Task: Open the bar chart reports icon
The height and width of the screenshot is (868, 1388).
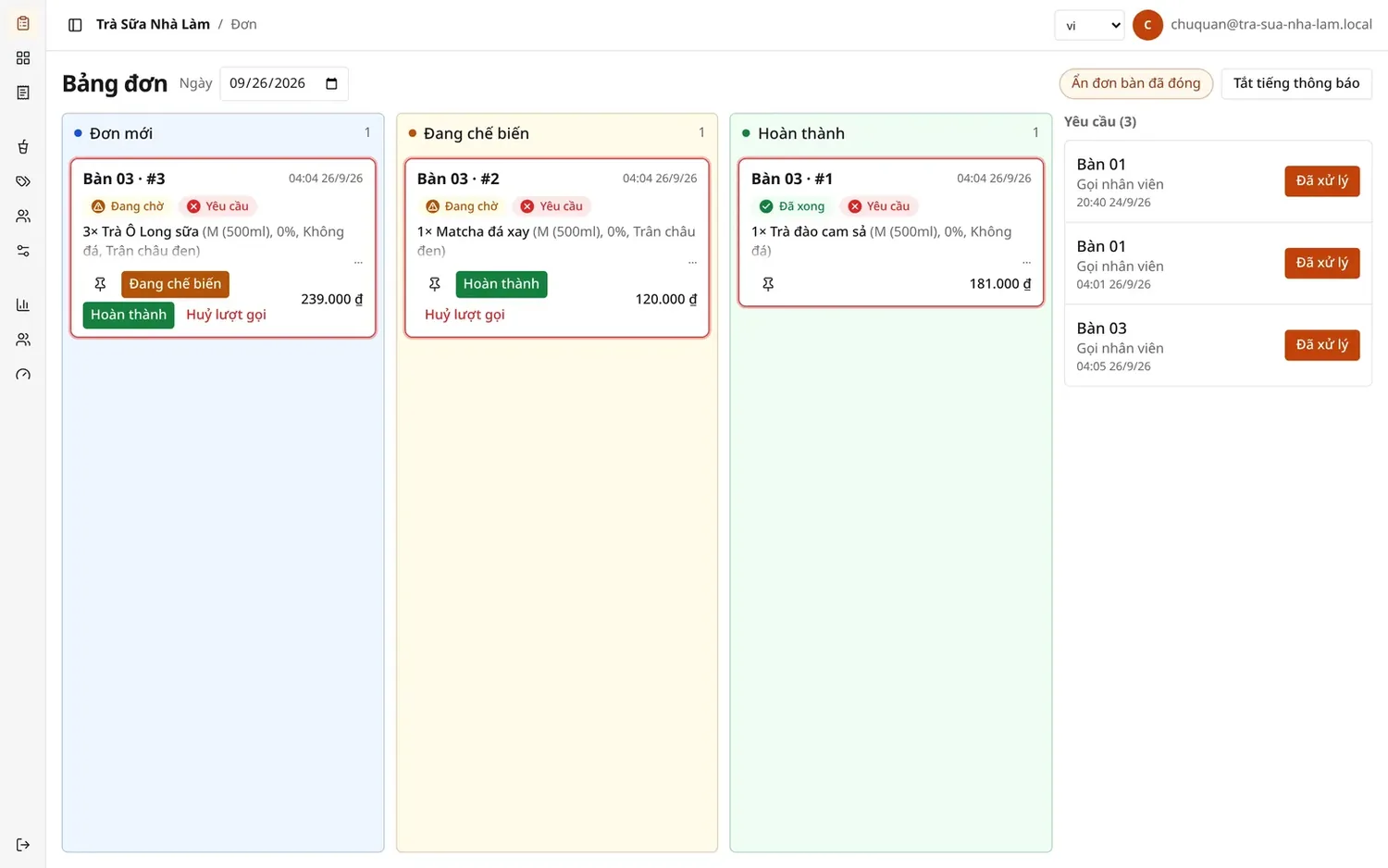Action: 23,304
